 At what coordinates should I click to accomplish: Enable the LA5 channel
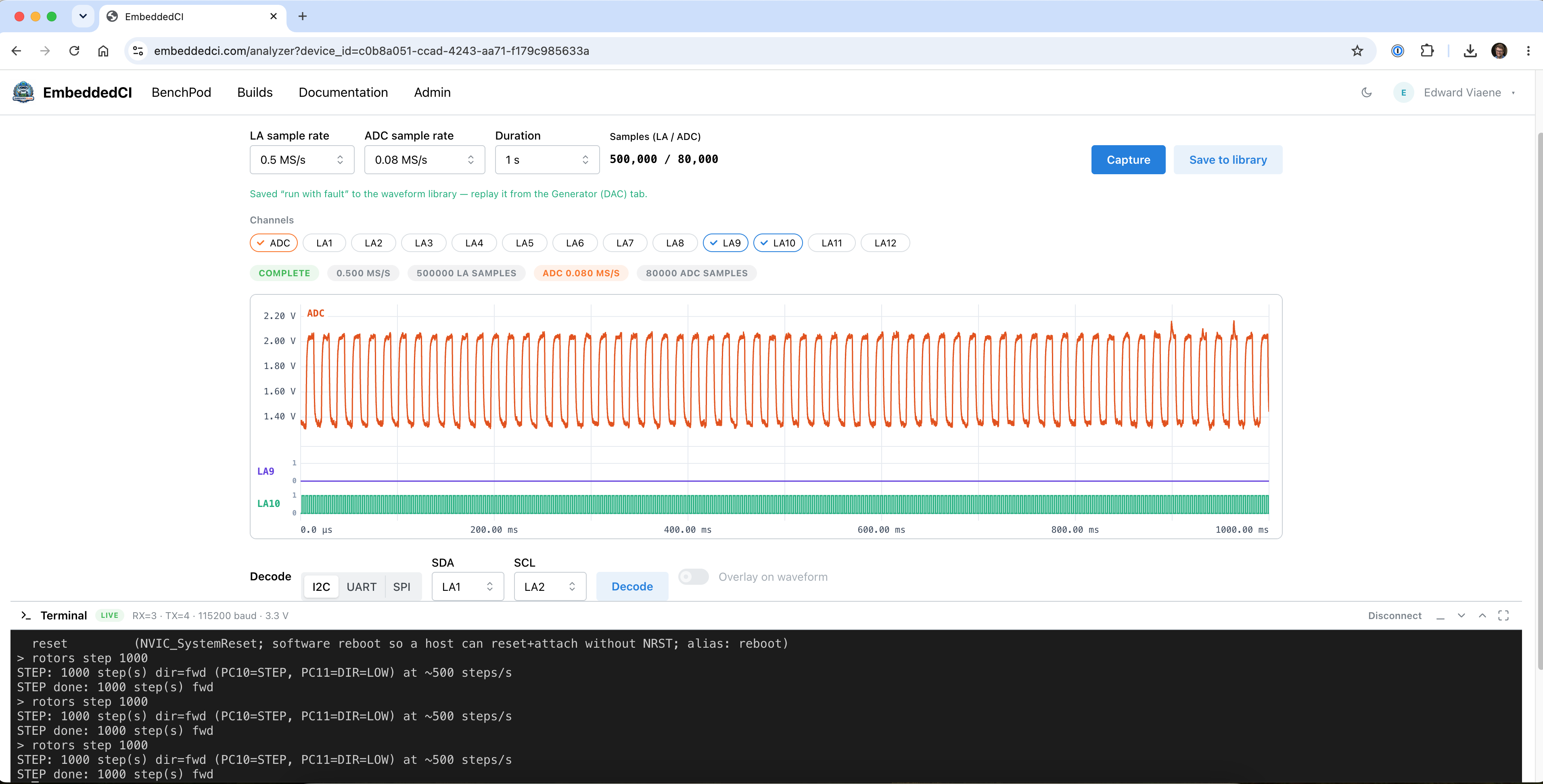click(x=524, y=243)
